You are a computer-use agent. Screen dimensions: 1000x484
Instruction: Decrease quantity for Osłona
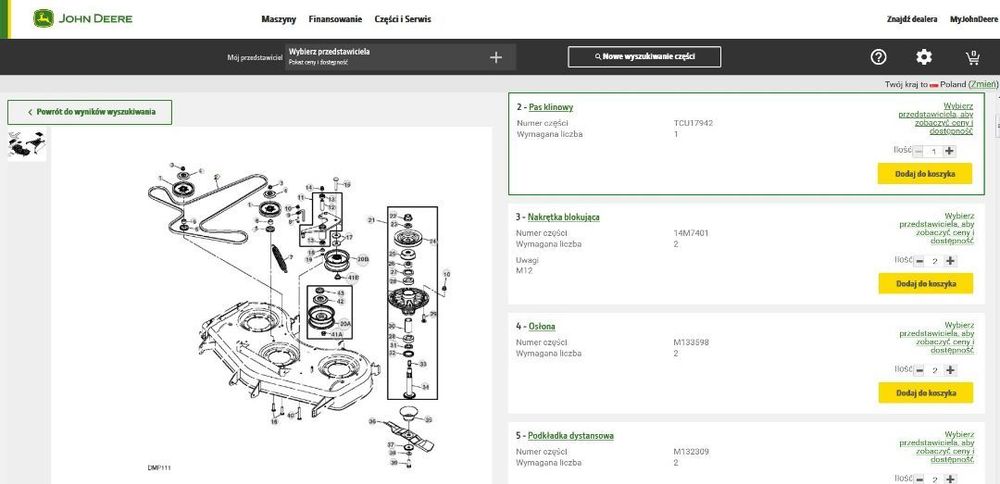point(919,370)
